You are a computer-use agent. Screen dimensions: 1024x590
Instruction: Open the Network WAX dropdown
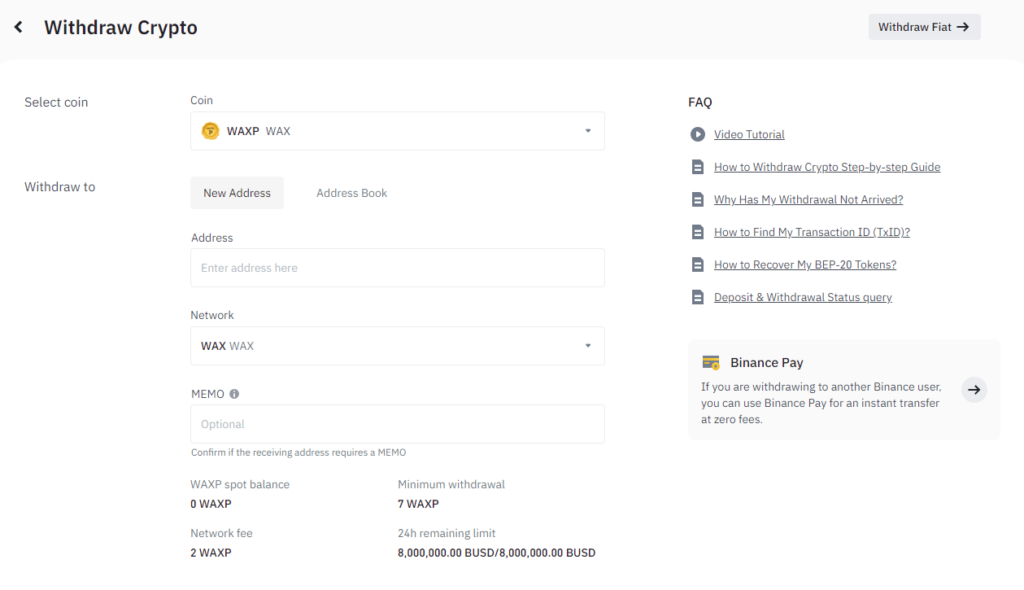coord(397,346)
